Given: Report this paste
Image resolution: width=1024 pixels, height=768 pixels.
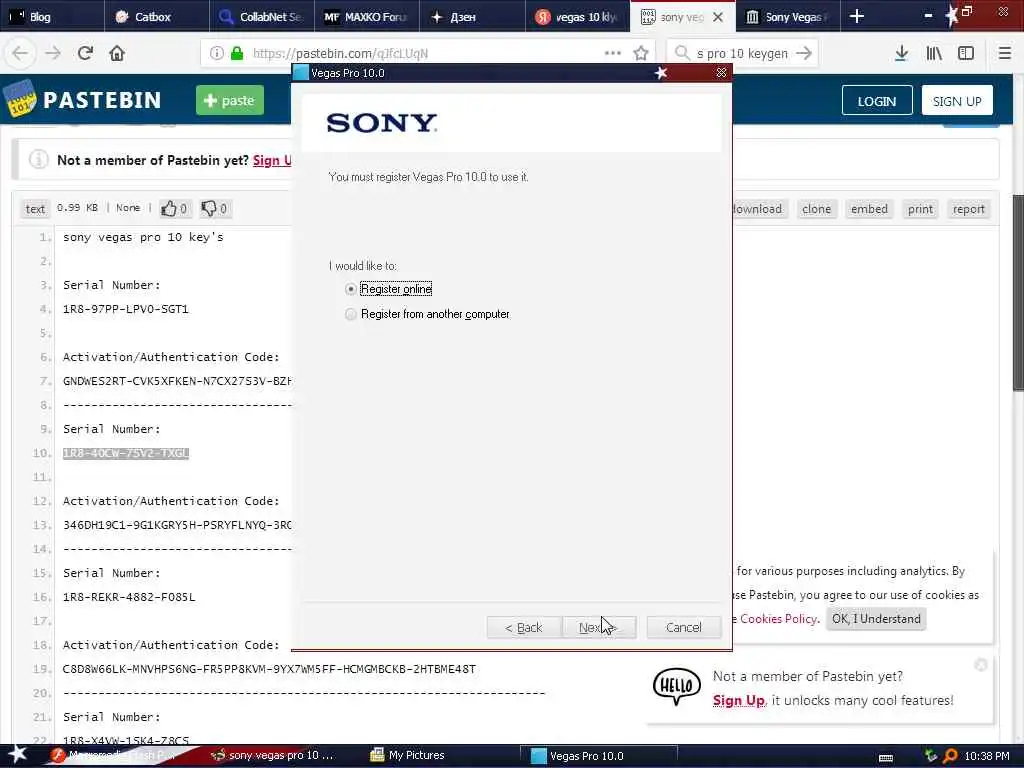Looking at the screenshot, I should [968, 209].
